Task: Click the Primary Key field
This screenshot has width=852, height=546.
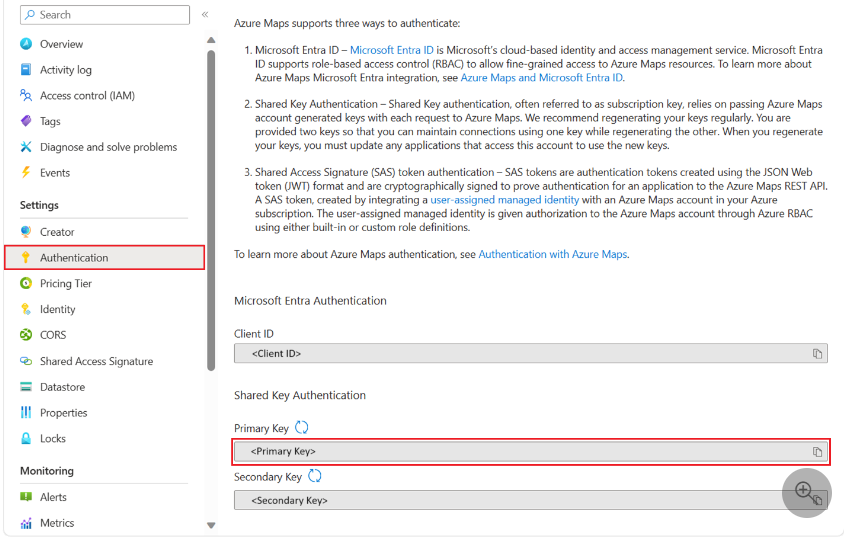Action: pyautogui.click(x=531, y=451)
